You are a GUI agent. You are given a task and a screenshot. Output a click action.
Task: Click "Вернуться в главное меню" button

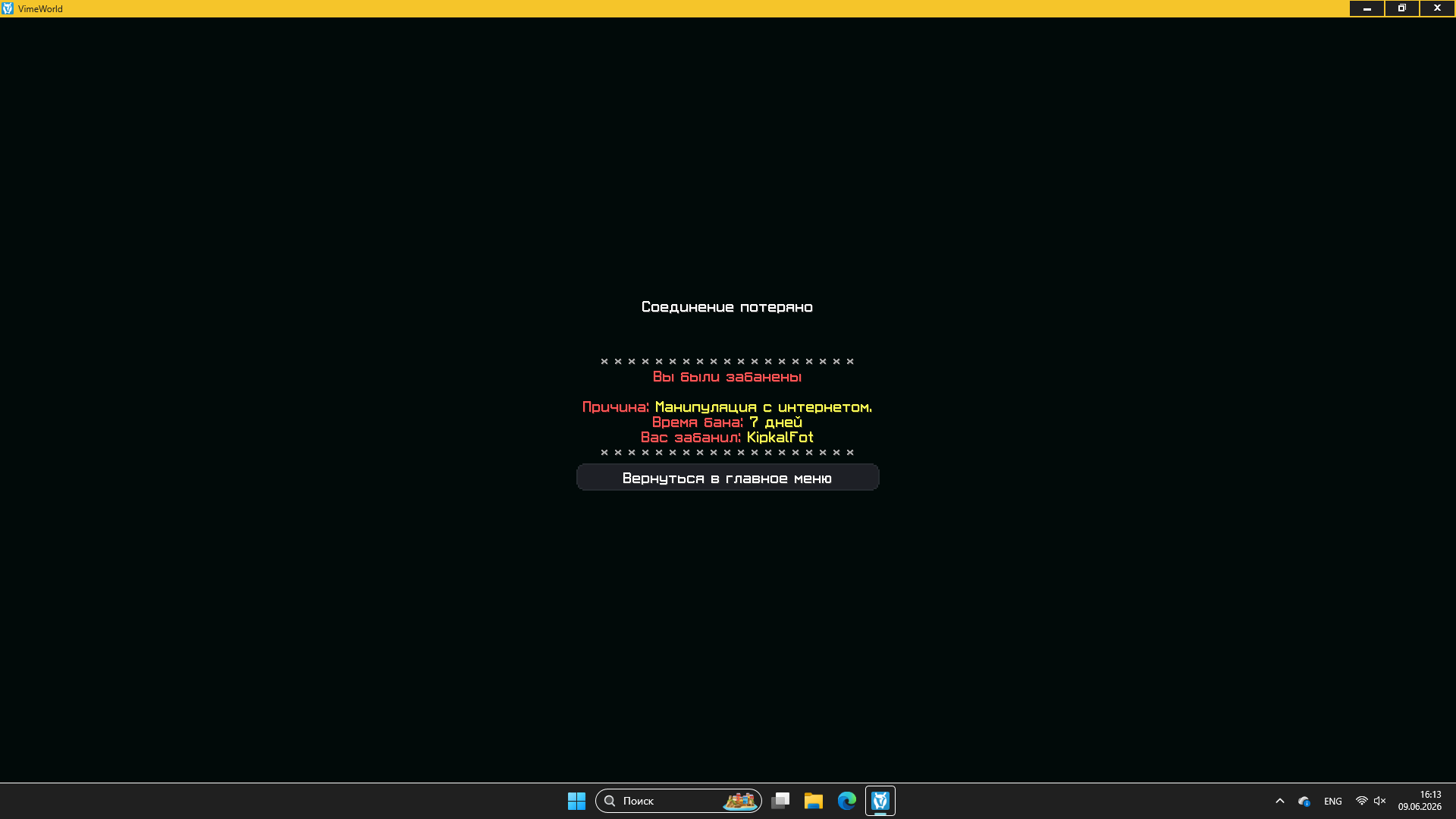pos(728,478)
